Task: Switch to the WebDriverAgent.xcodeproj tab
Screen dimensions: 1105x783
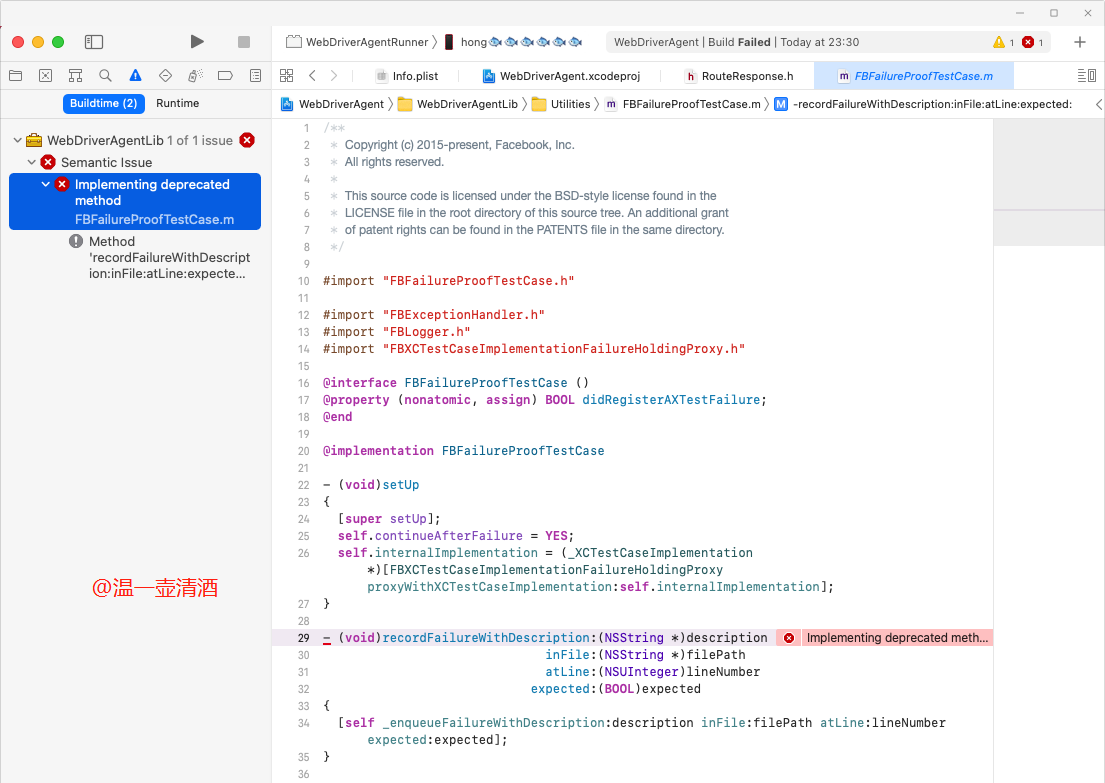Action: coord(561,76)
